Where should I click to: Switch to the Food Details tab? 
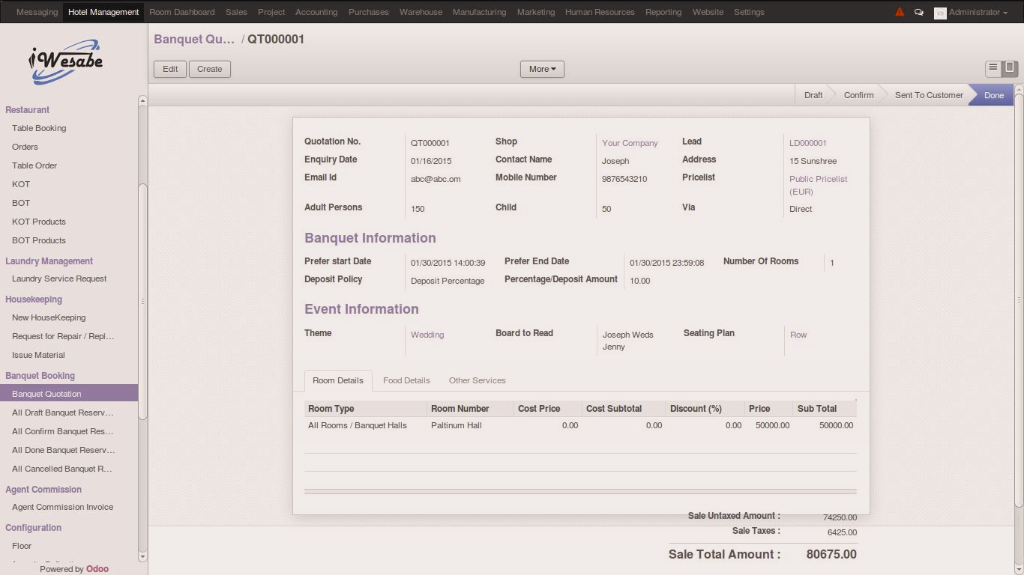pyautogui.click(x=406, y=381)
